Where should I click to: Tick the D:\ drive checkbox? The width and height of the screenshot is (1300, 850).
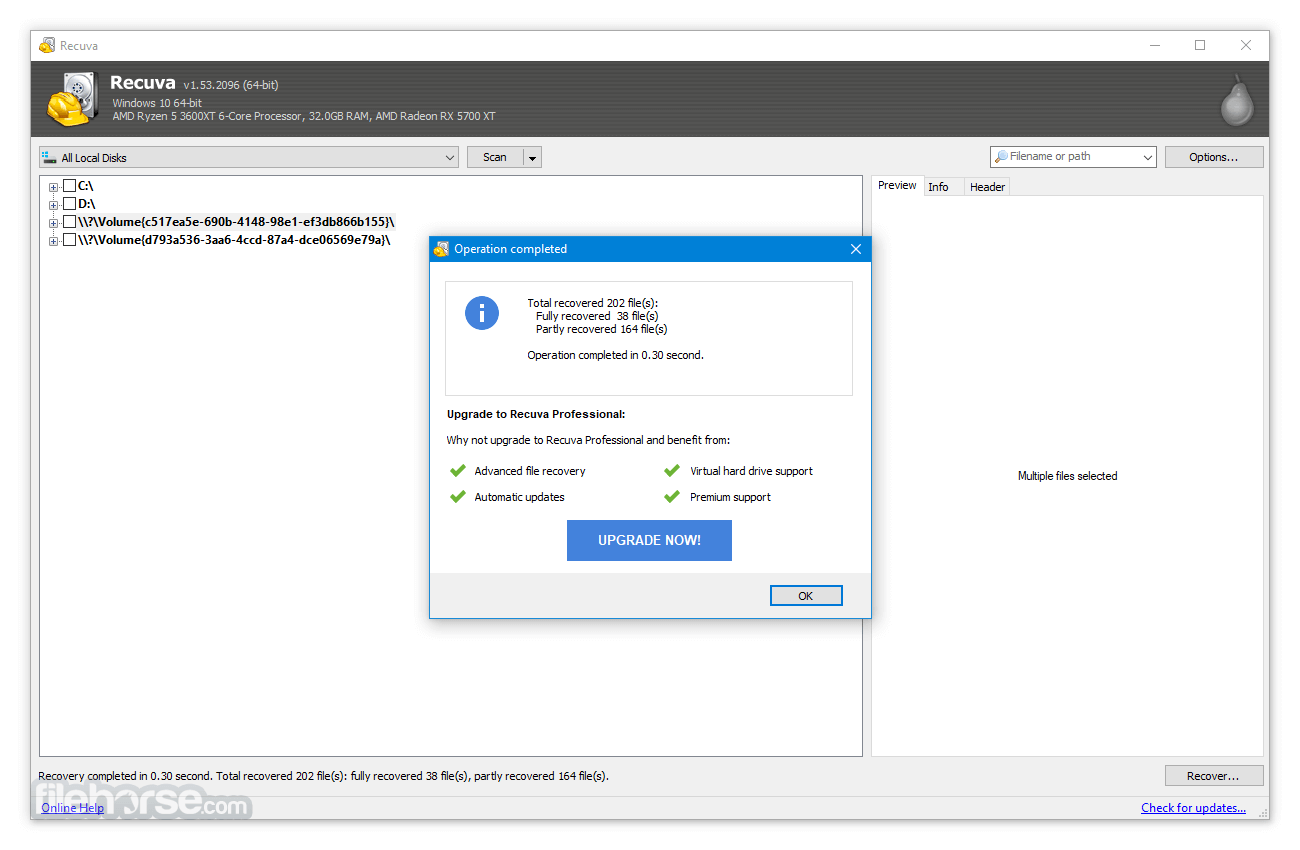(x=69, y=204)
